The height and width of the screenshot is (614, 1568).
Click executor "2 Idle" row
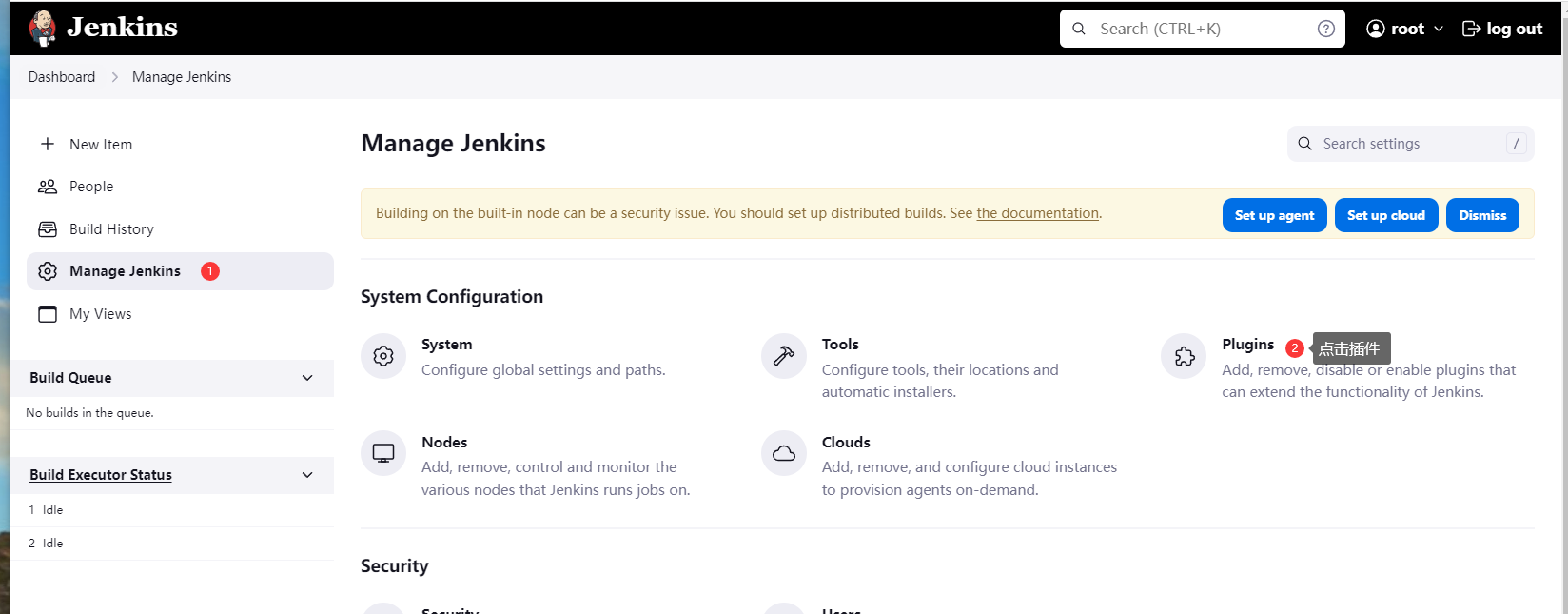coord(172,544)
